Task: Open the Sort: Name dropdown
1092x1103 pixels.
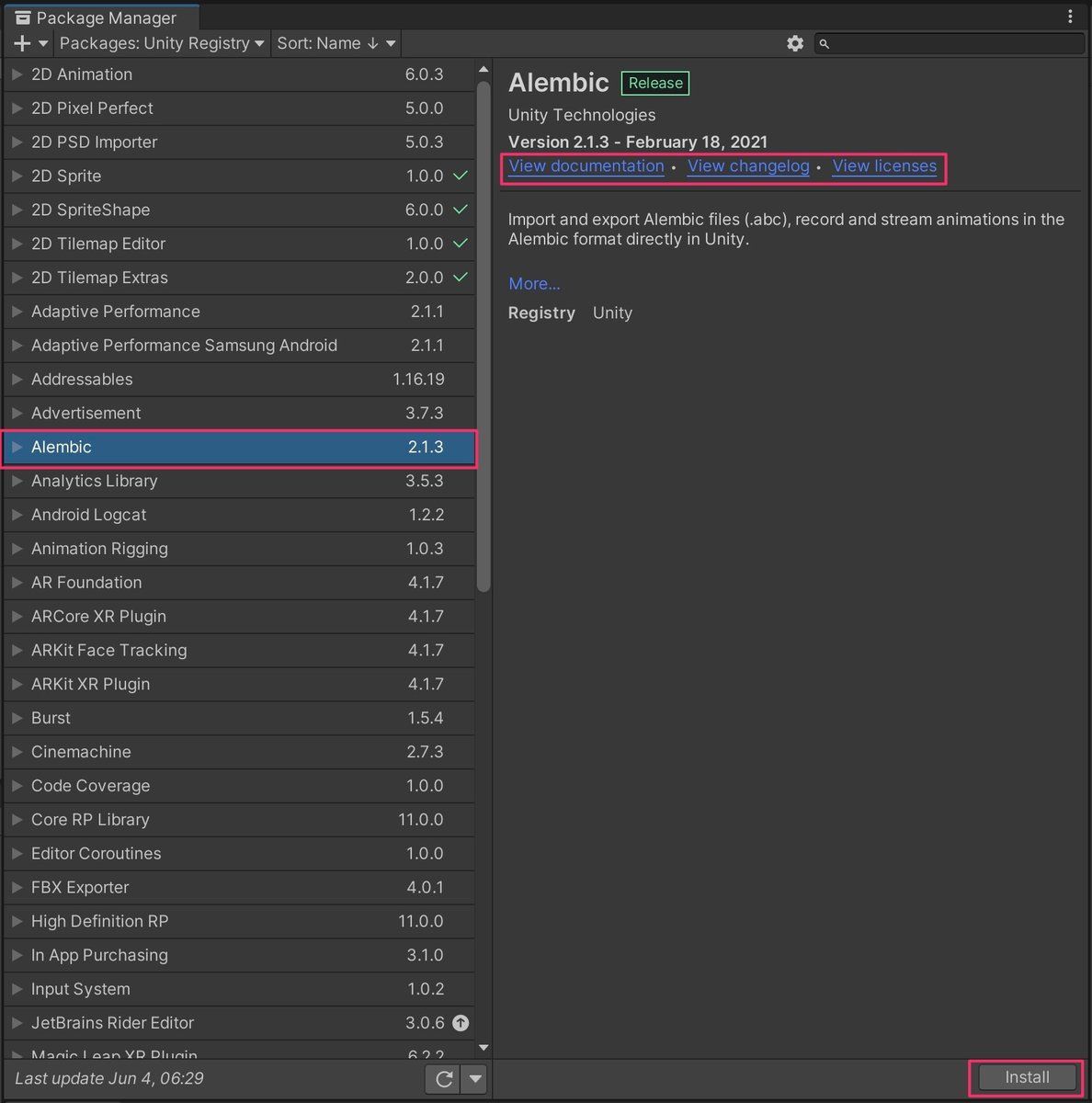Action: click(x=336, y=43)
